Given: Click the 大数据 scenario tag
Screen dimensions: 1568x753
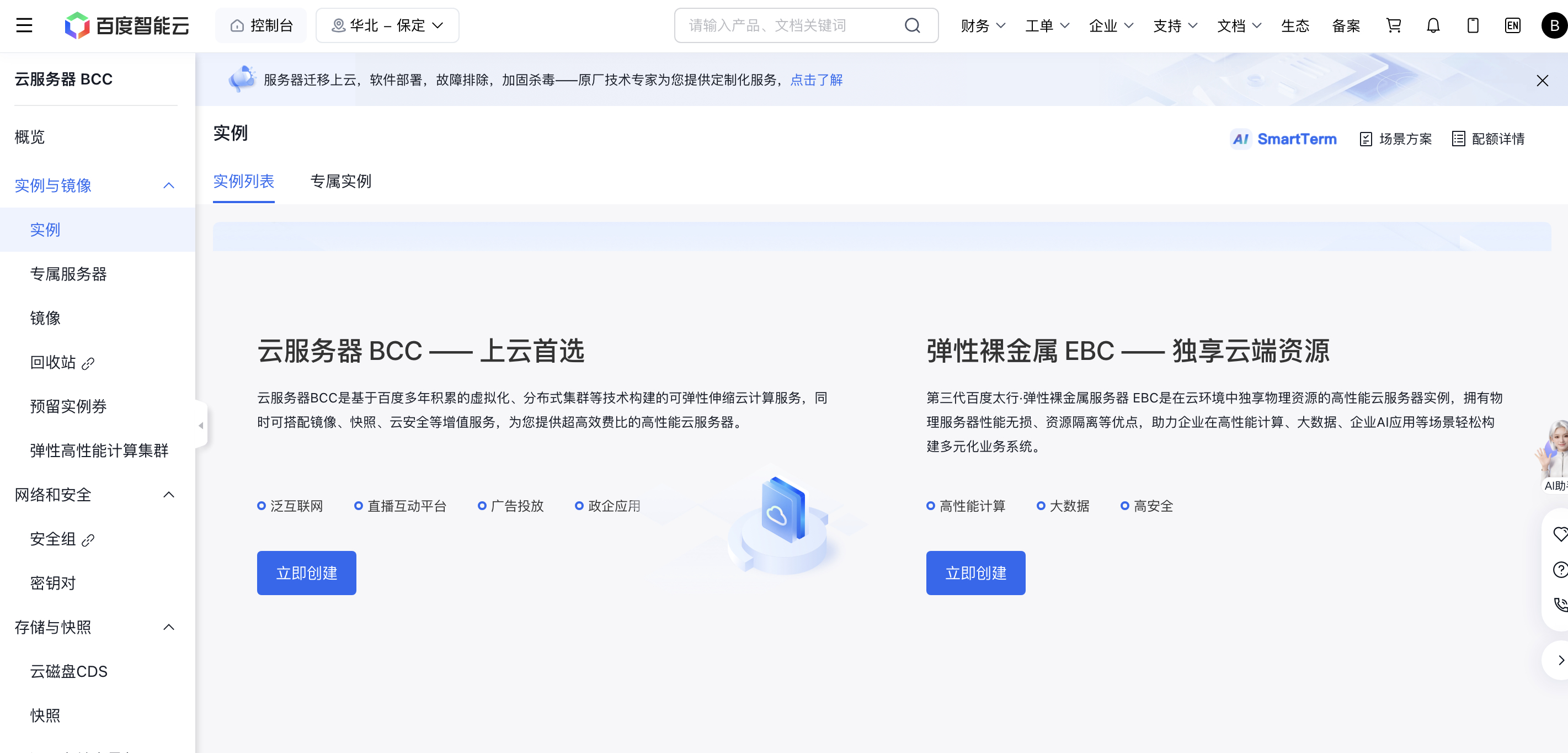Looking at the screenshot, I should tap(1063, 506).
